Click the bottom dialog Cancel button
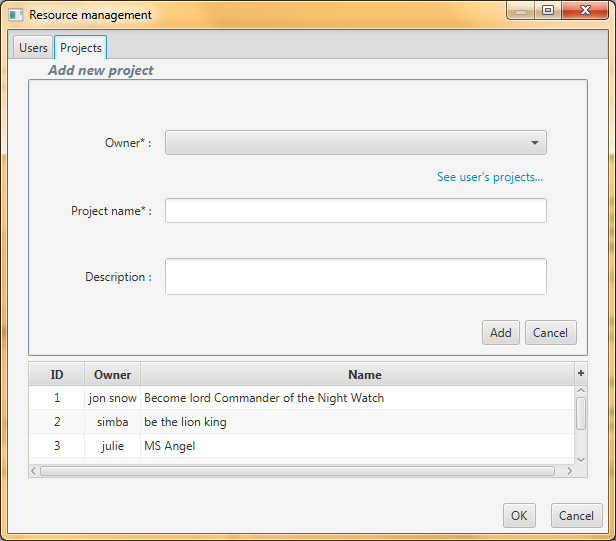The height and width of the screenshot is (541, 616). 576,515
